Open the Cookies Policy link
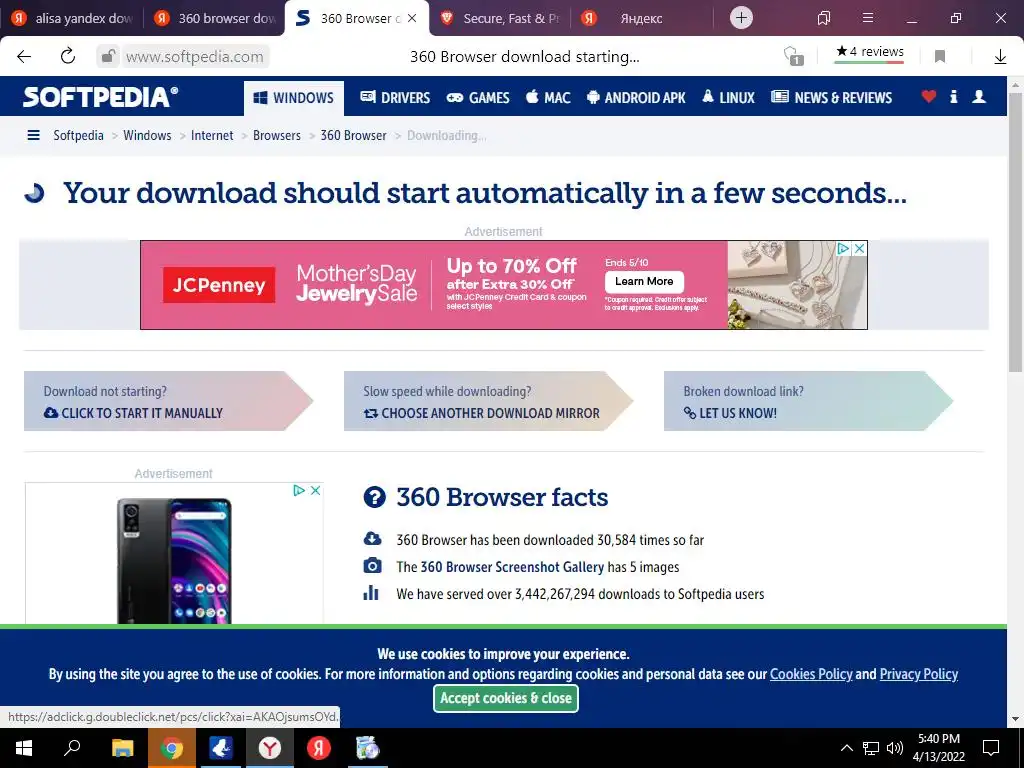Screen dimensions: 1024x768 click(x=811, y=674)
